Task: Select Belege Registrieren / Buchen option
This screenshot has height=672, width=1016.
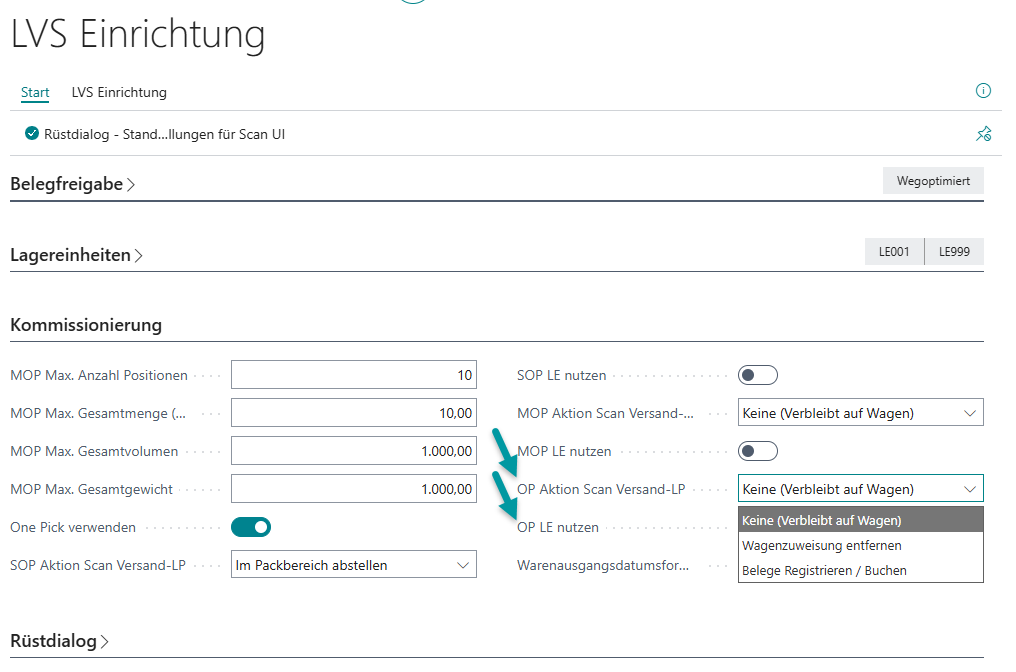Action: point(860,570)
